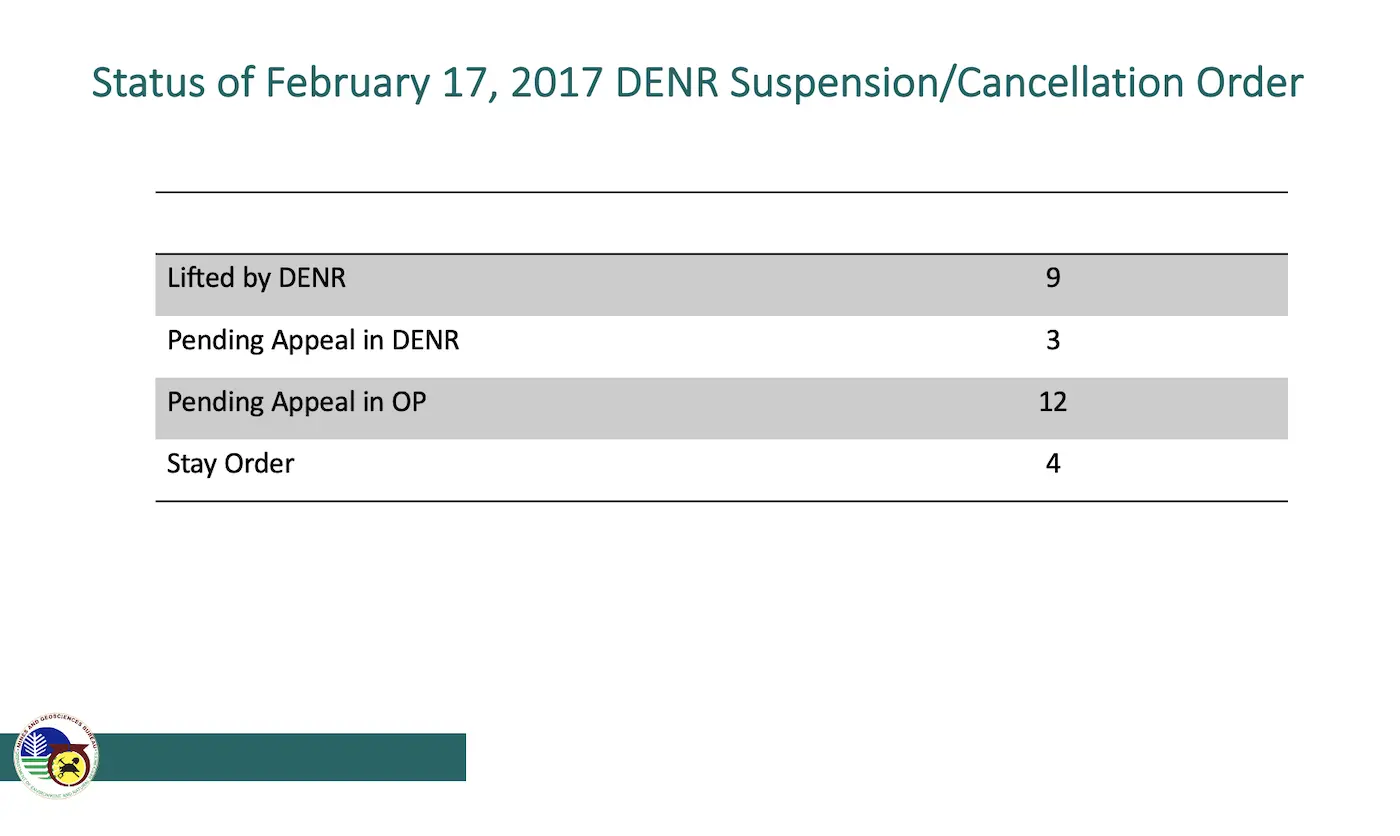Click the gray shaded area of the Lifted by DENR row
1400x836 pixels.
point(721,285)
